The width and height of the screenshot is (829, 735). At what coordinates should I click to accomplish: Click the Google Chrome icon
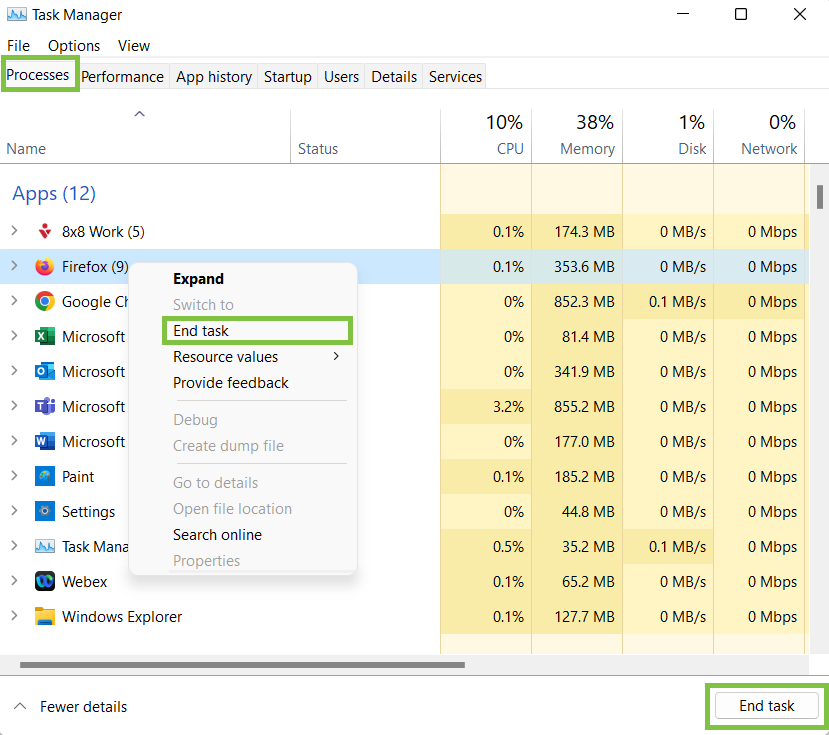(44, 302)
